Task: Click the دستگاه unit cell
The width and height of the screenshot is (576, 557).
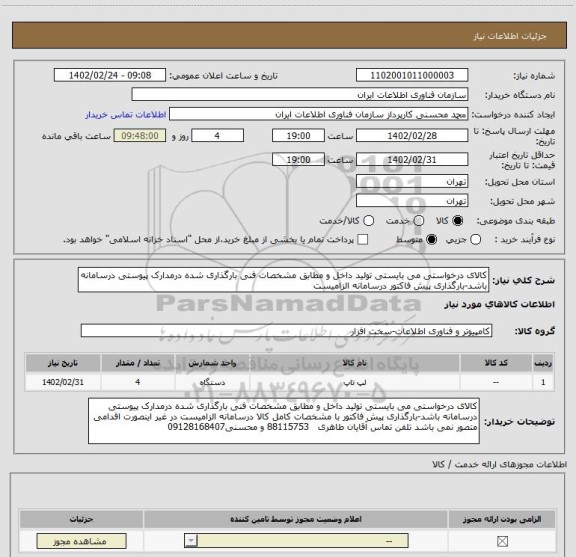Action: pos(212,382)
